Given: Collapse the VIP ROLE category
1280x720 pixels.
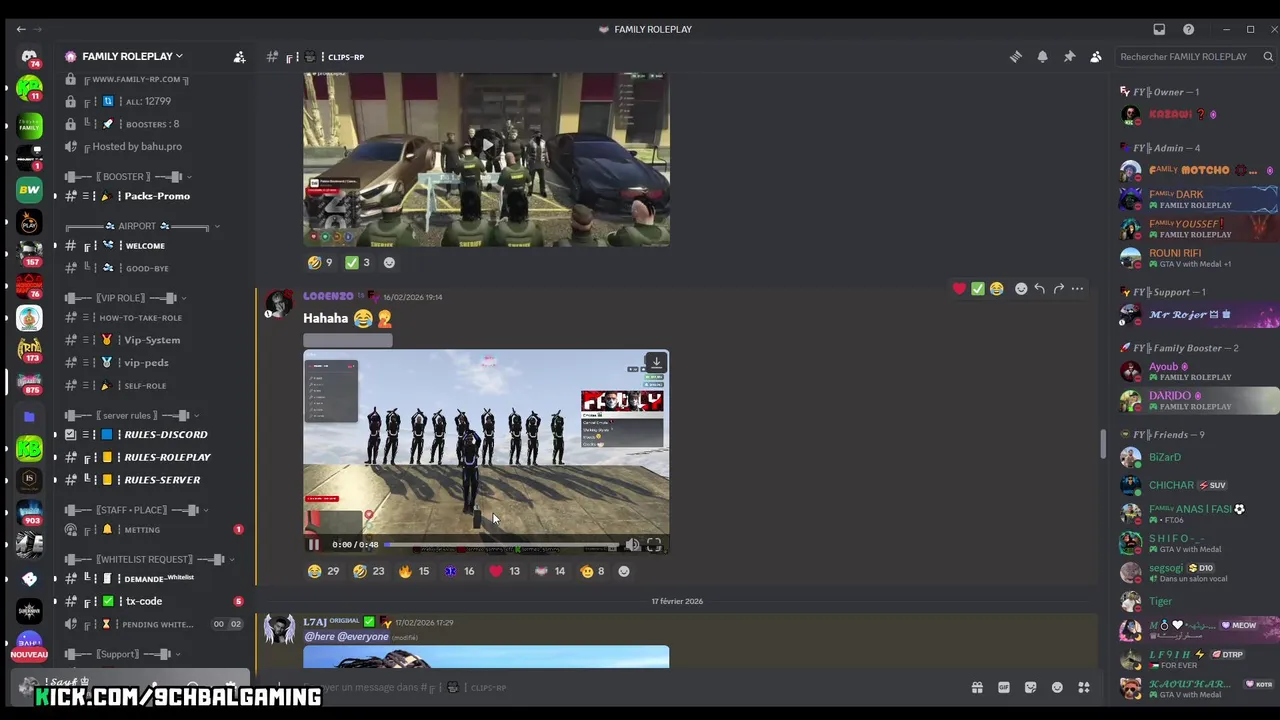Looking at the screenshot, I should pyautogui.click(x=126, y=298).
